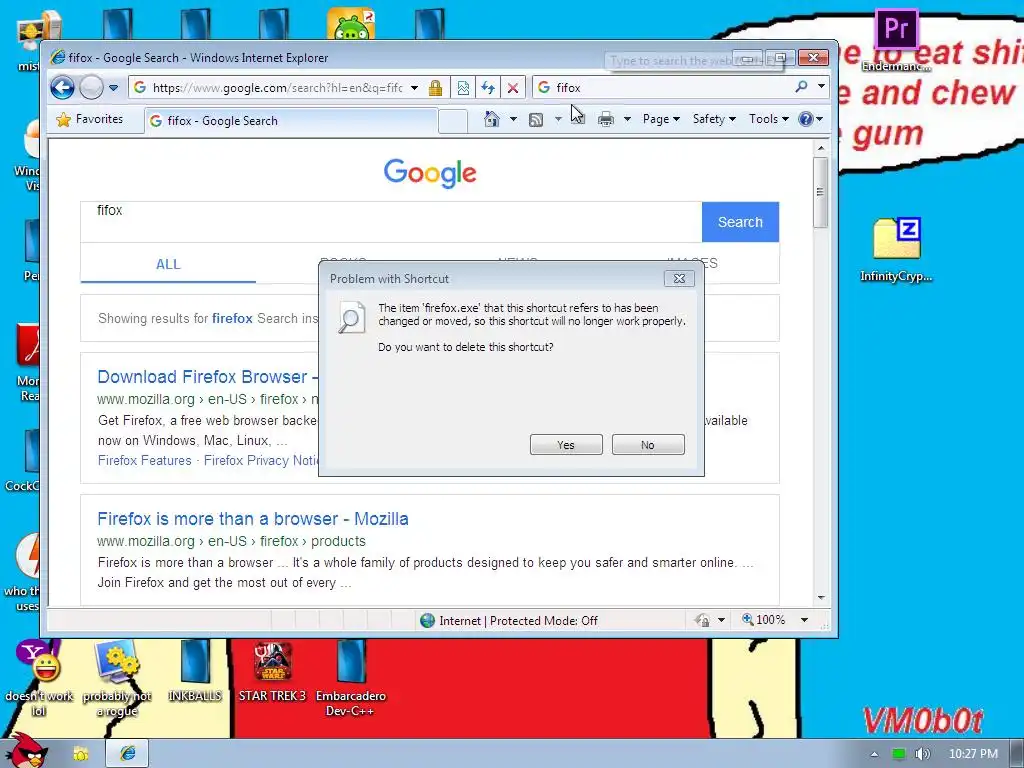Select the green pig Bad Piggies desktop icon

coord(351,24)
